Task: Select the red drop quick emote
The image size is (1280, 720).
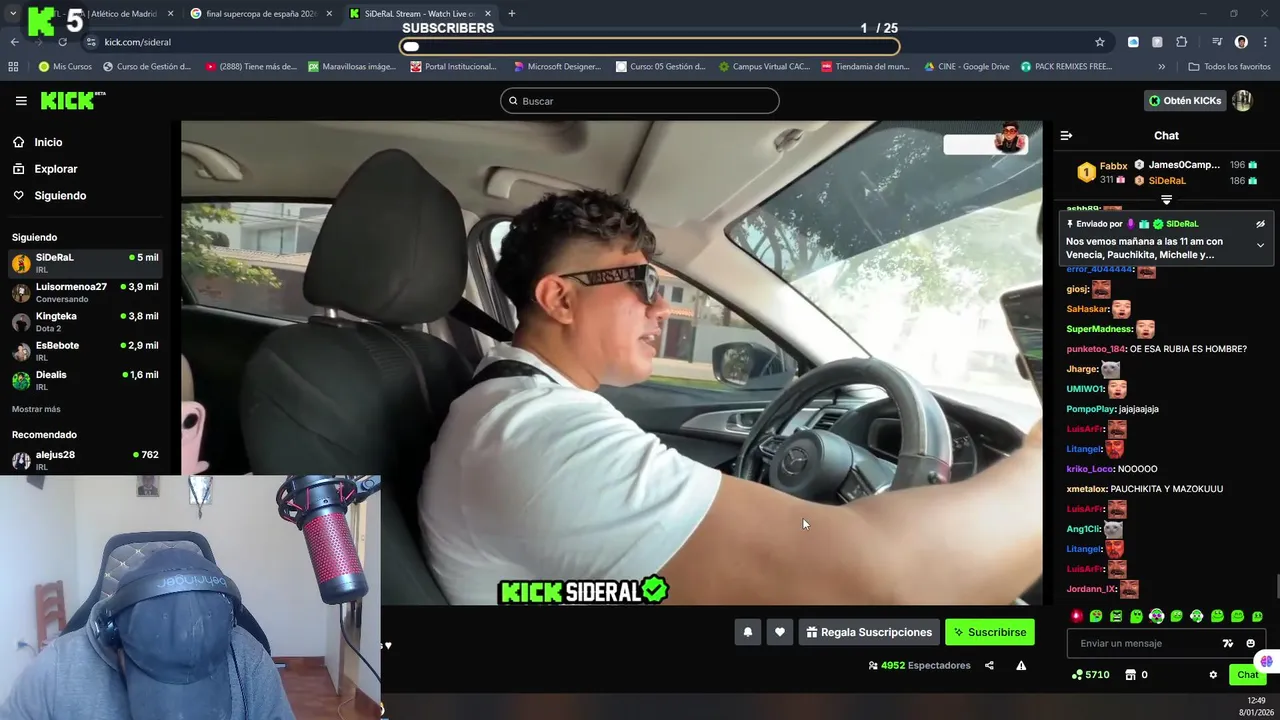Action: coord(1076,616)
